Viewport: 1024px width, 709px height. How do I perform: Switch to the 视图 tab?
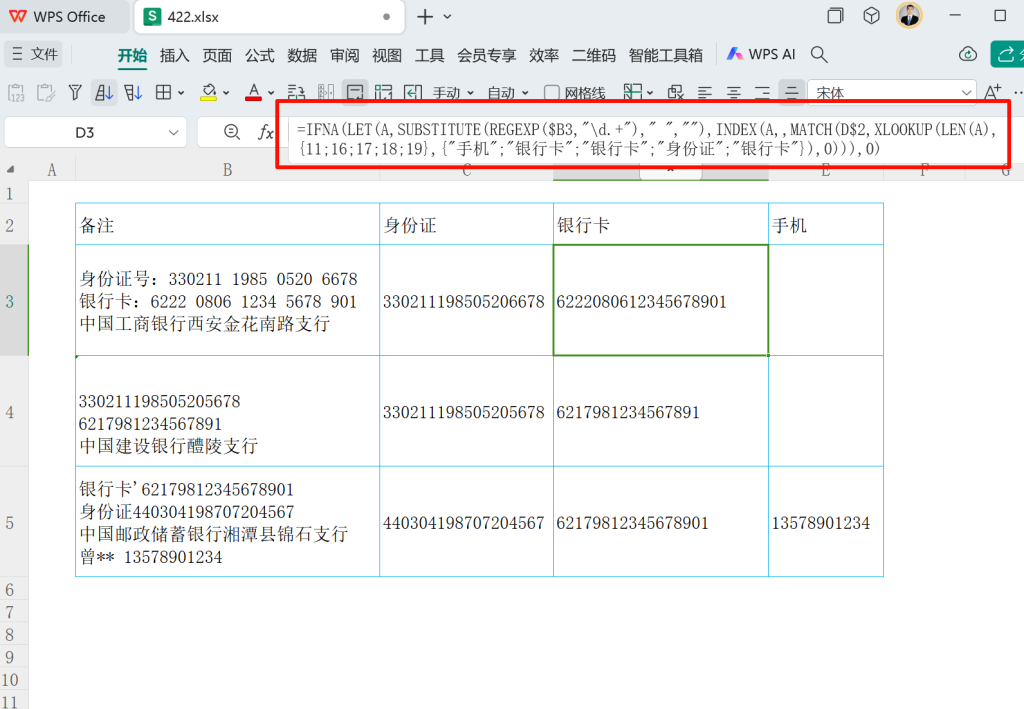(x=387, y=55)
